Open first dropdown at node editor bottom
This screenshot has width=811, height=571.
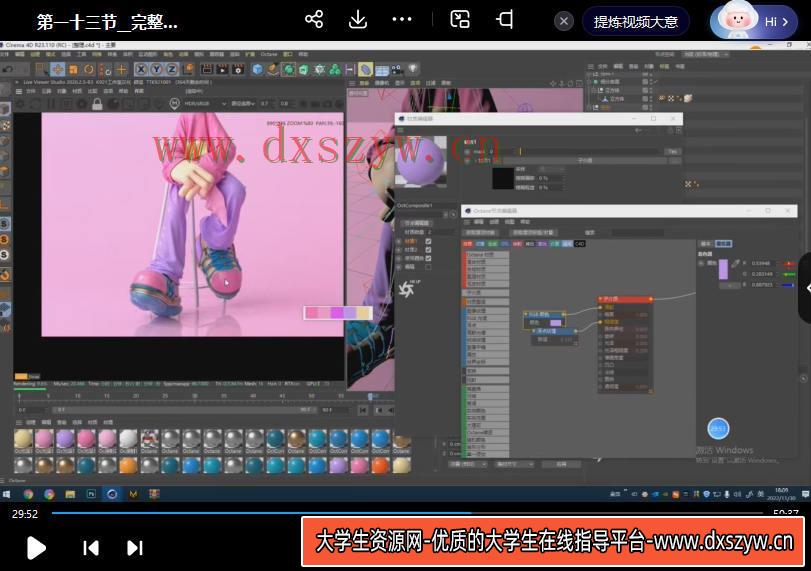[x=468, y=464]
